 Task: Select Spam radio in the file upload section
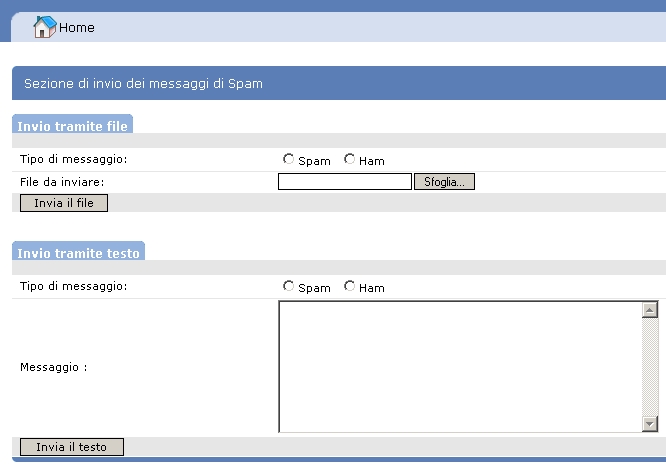[x=289, y=160]
